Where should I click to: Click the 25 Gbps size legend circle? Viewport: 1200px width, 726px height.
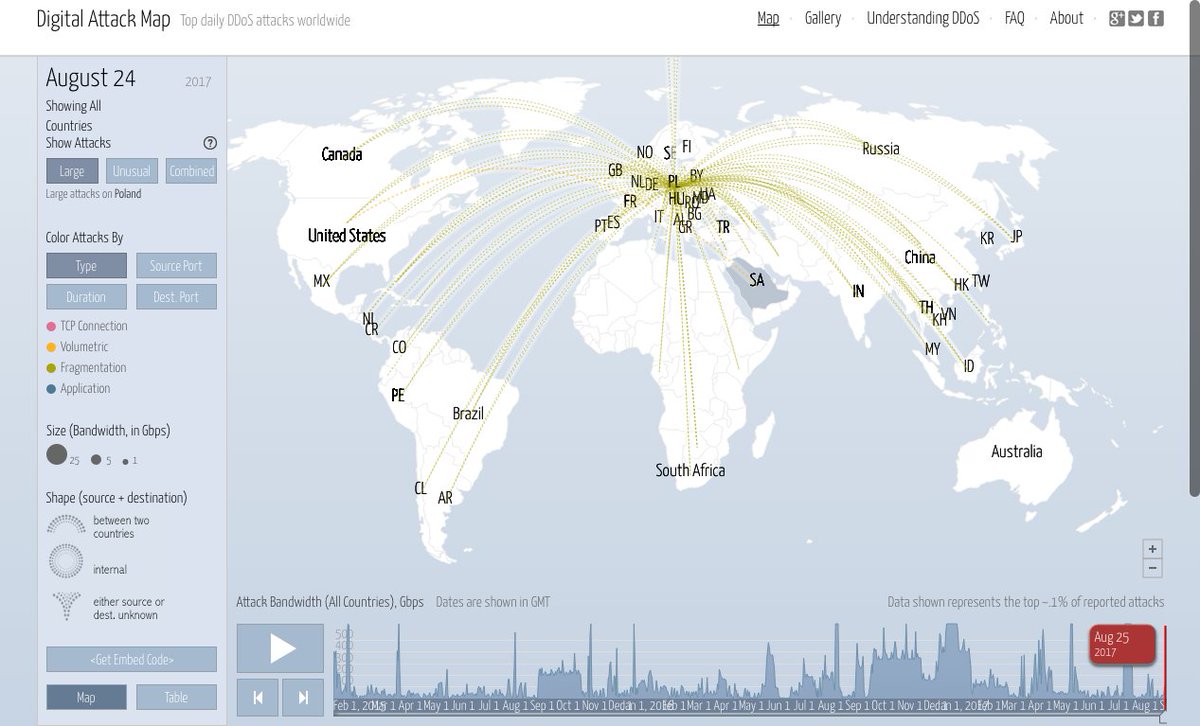[x=57, y=455]
